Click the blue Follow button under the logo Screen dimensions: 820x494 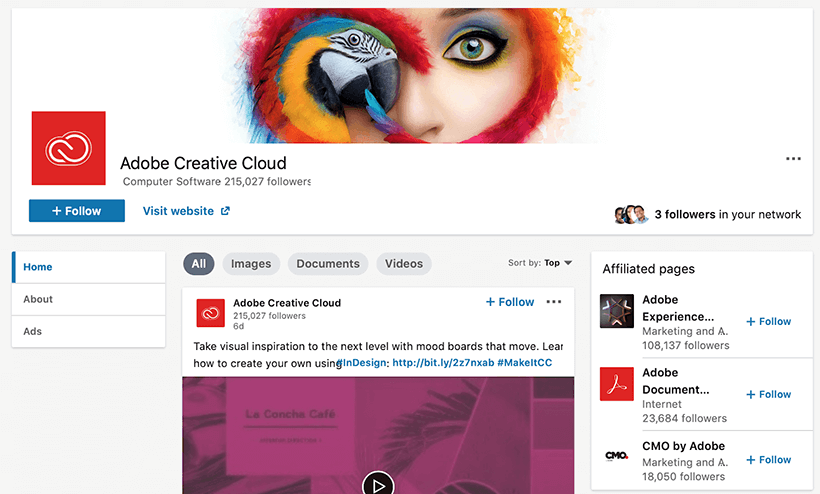click(77, 211)
